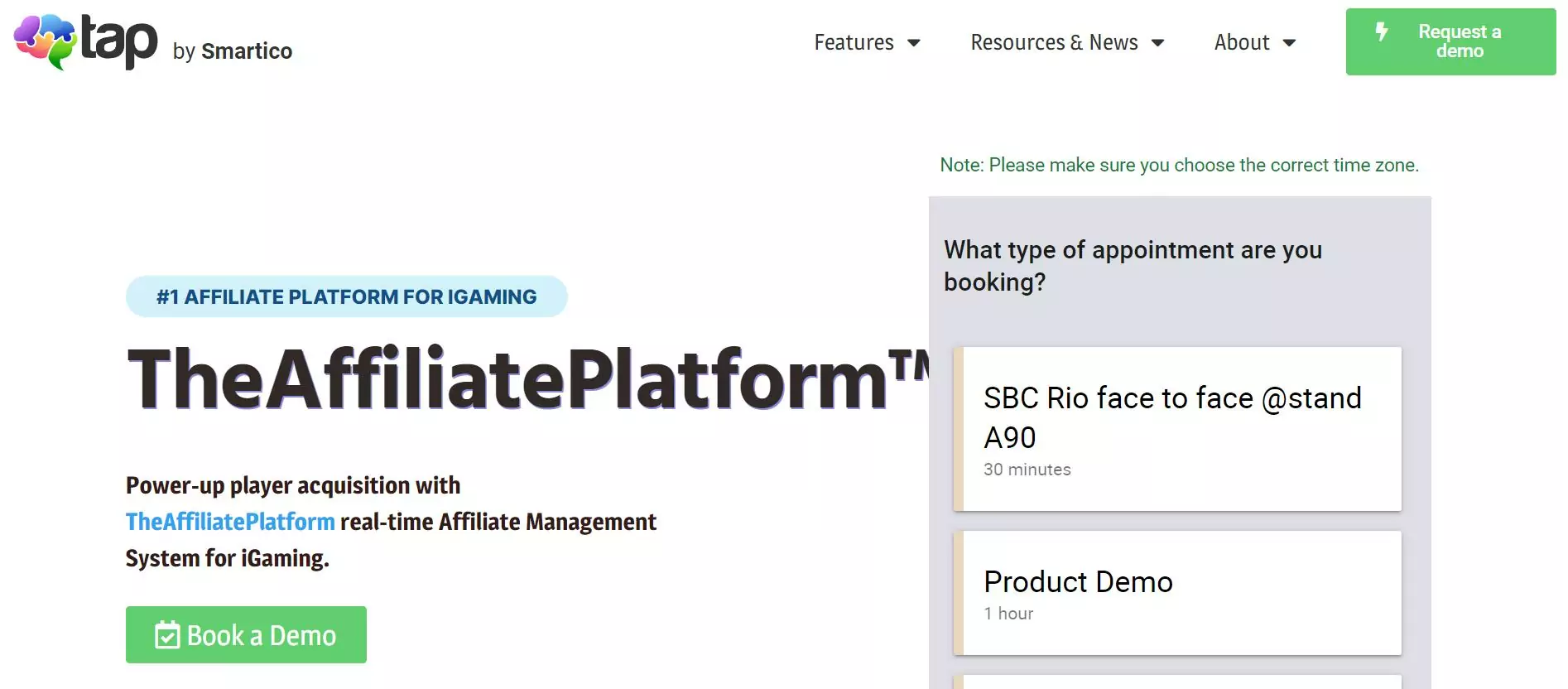
Task: Open the Resources & News menu
Action: click(1054, 42)
